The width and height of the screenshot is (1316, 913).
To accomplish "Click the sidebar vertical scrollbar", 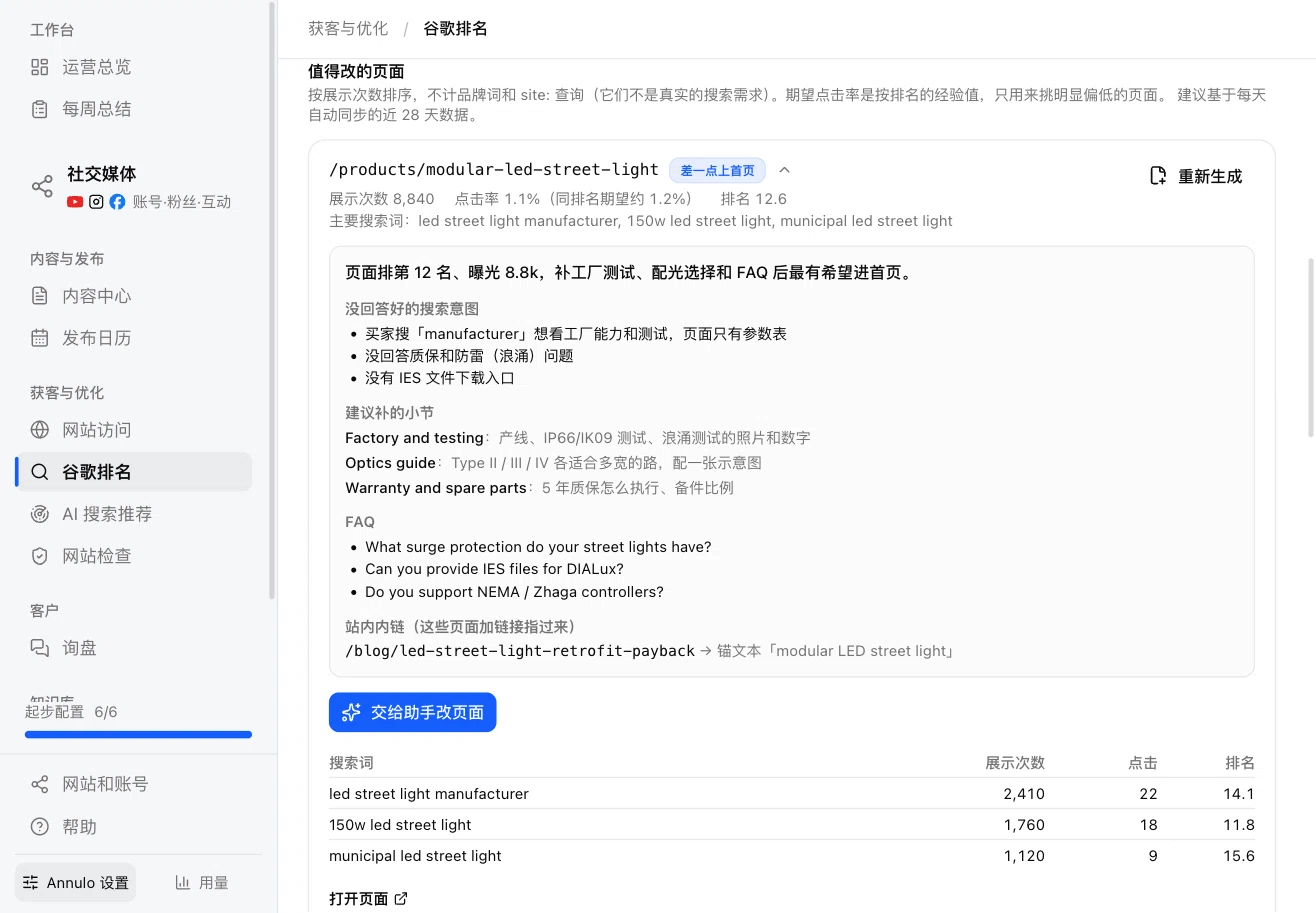I will point(271,300).
